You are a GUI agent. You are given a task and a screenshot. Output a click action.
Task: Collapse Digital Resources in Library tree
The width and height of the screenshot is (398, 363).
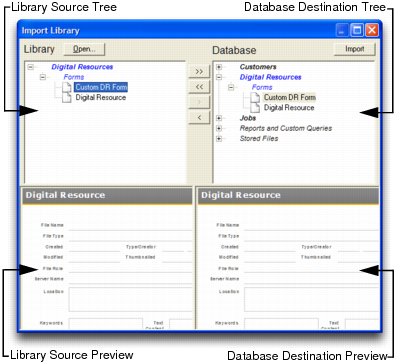click(x=31, y=67)
